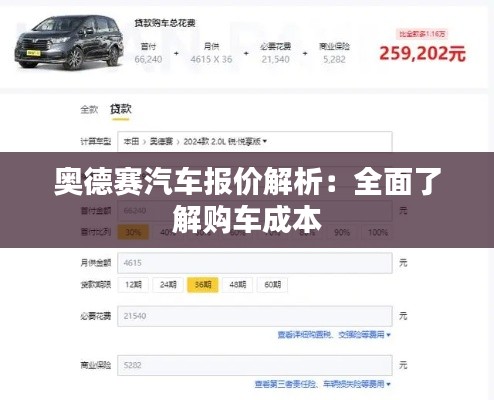Click the 必要花费 input field
This screenshot has height=400, width=494.
[255, 316]
